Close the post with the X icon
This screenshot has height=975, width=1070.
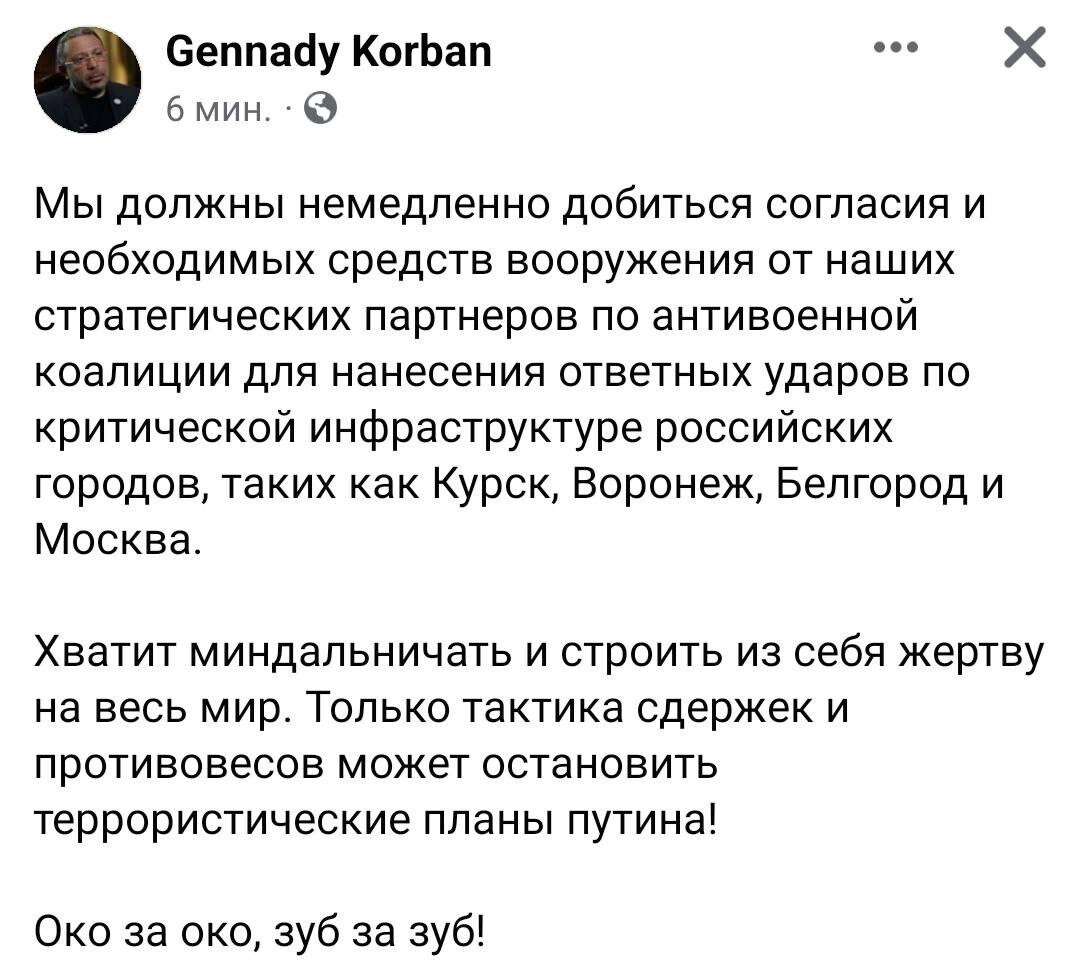click(1022, 48)
